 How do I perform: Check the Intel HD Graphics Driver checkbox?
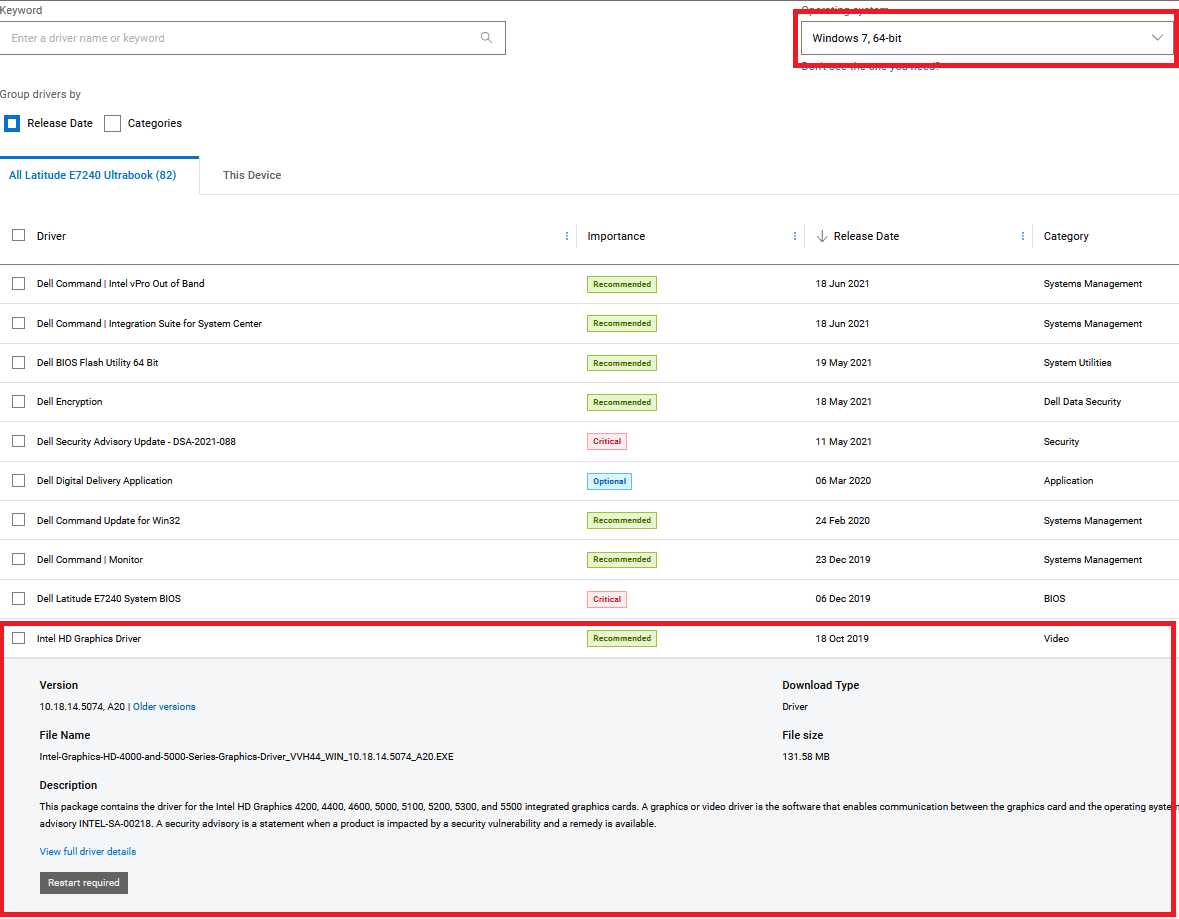[18, 638]
